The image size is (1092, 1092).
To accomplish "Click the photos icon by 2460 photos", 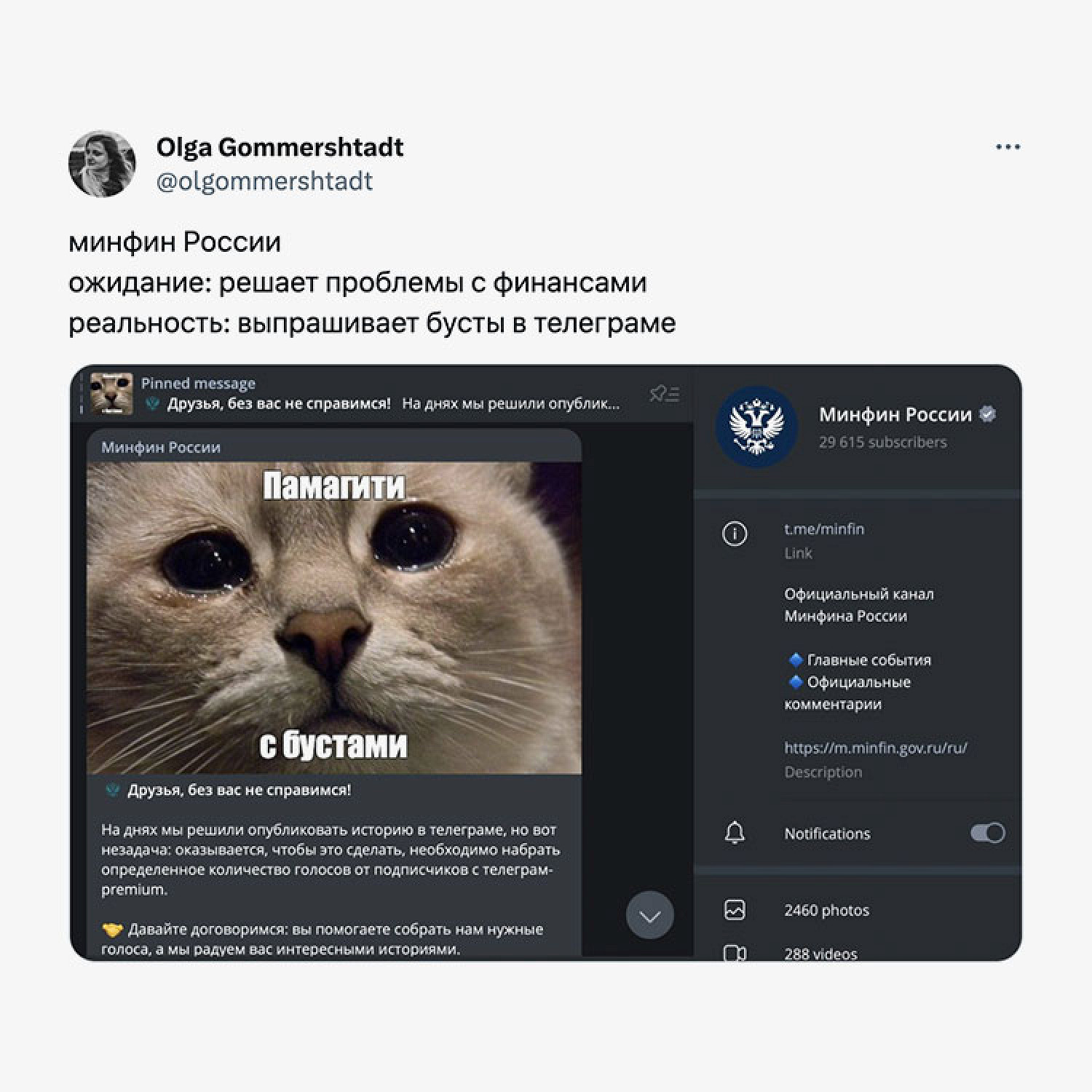I will click(x=735, y=910).
